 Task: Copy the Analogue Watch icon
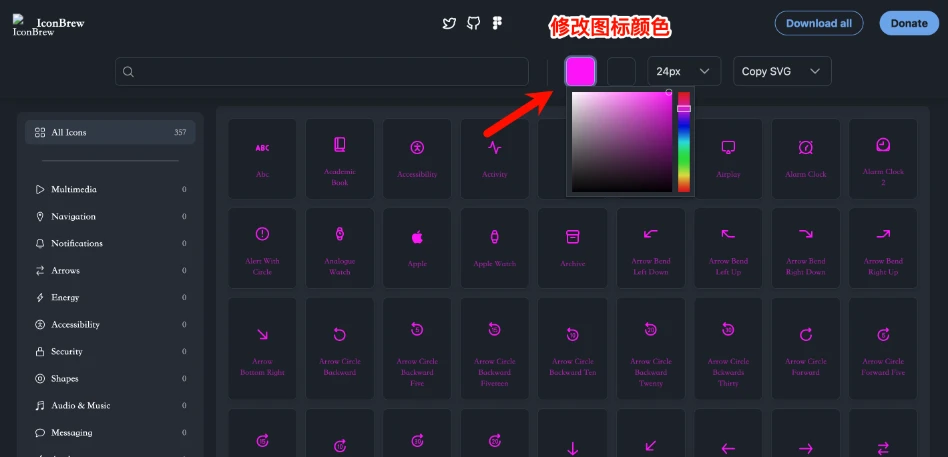(x=340, y=248)
